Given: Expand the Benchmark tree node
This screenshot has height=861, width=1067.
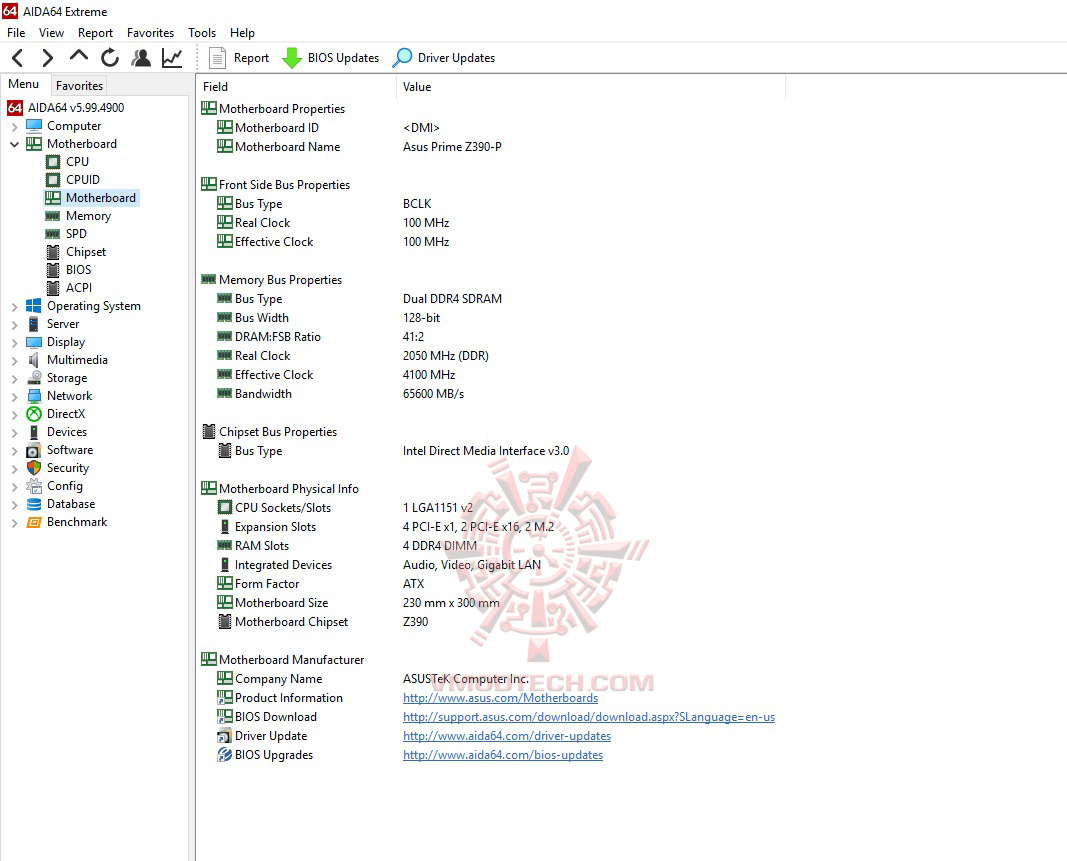Looking at the screenshot, I should [14, 523].
